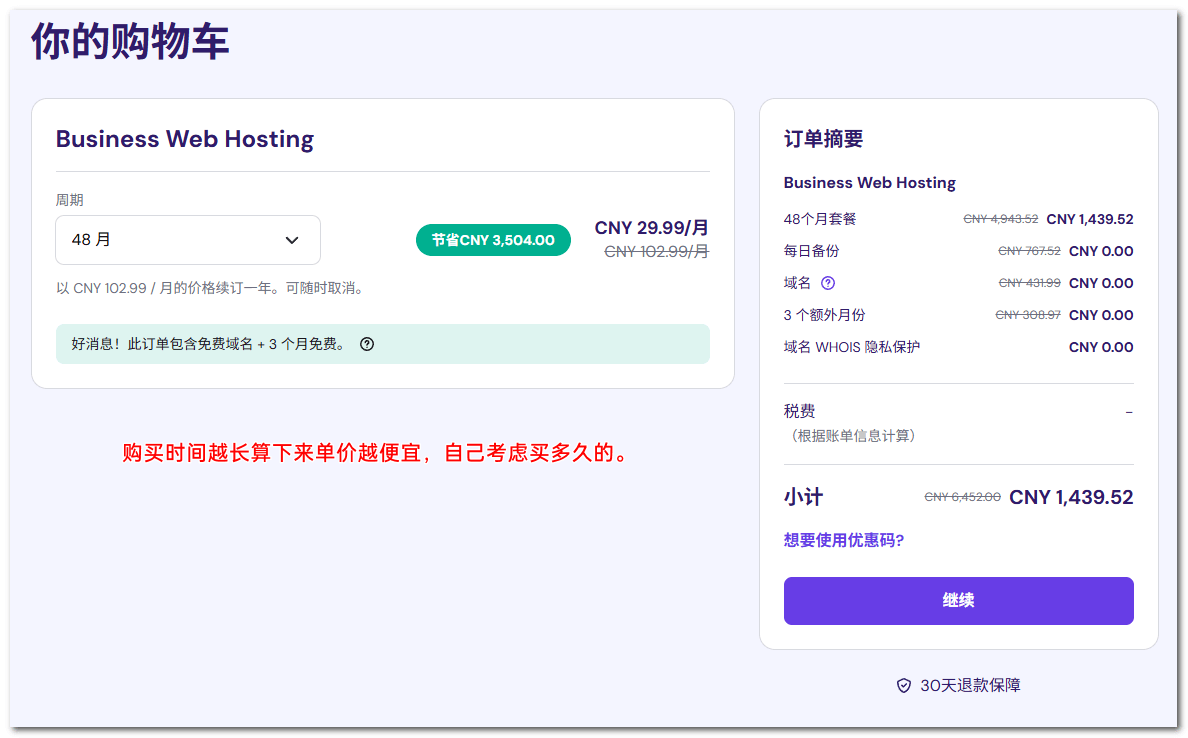Select the 域名 WHOIS 隐私保护 row
Screen dimensions: 1188x738
click(851, 347)
